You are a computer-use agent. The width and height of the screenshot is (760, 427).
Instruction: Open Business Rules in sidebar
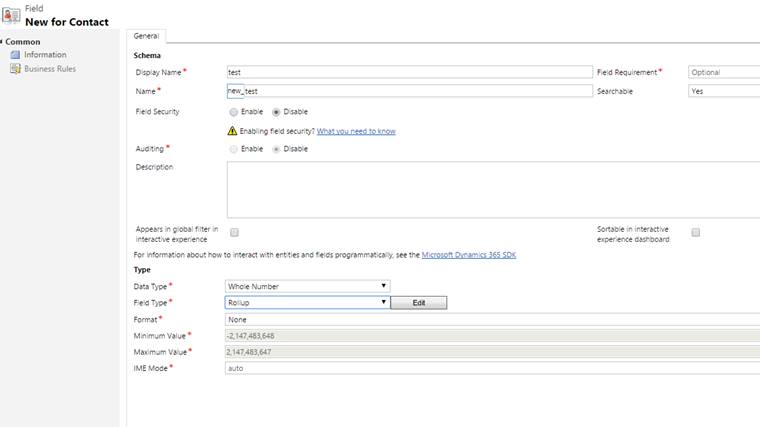click(50, 69)
